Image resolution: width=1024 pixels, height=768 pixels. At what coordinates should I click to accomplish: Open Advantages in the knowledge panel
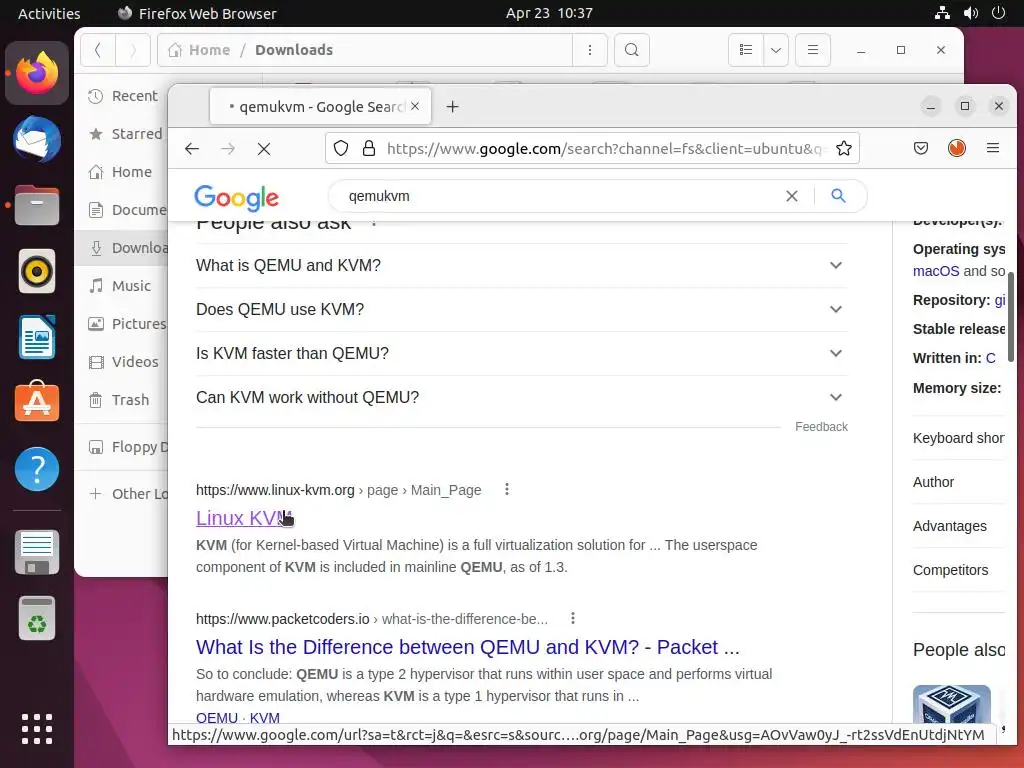click(950, 526)
